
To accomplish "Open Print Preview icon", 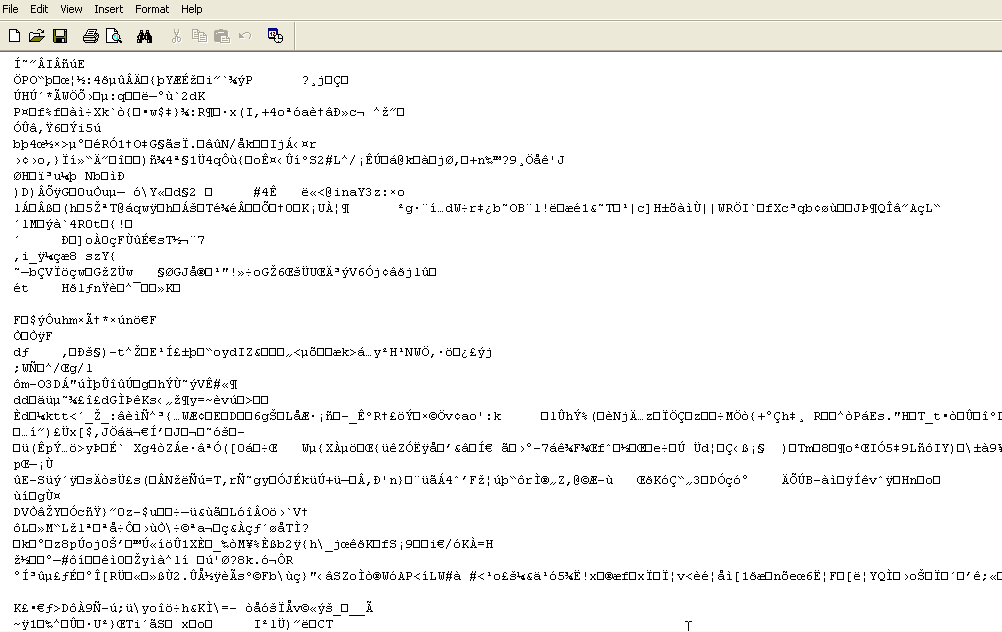I will 114,36.
